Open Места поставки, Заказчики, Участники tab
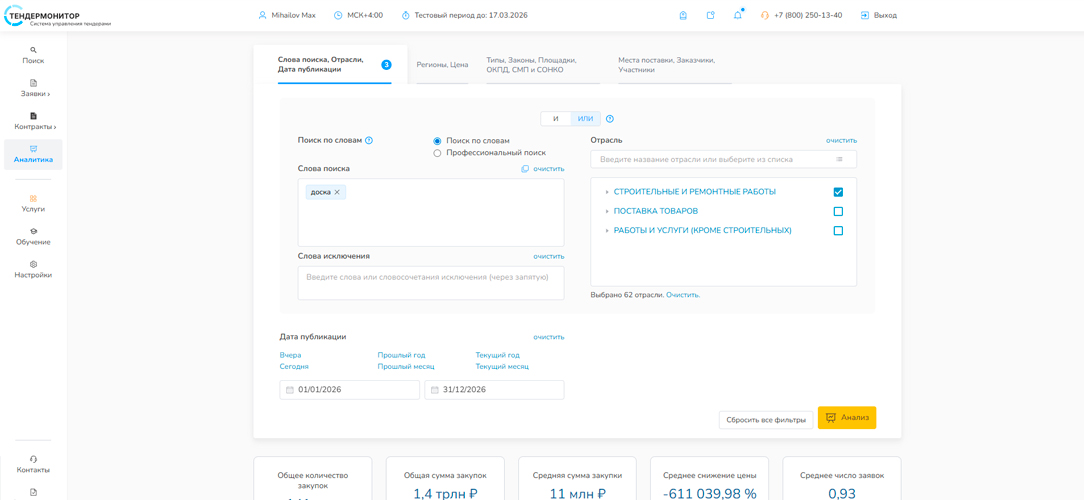Image resolution: width=1084 pixels, height=500 pixels. (x=675, y=65)
